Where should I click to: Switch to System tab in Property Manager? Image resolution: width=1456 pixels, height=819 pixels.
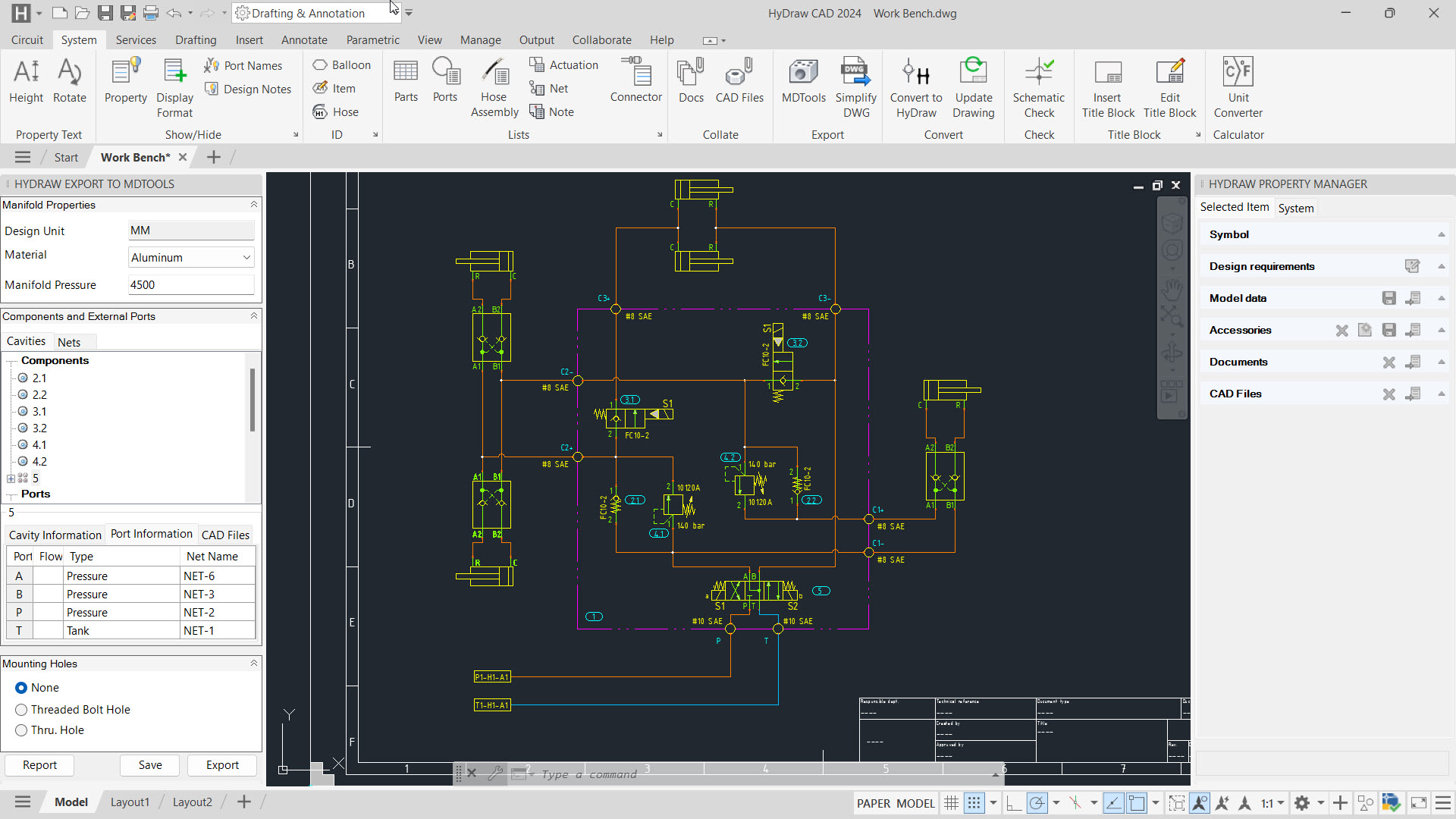pyautogui.click(x=1296, y=208)
